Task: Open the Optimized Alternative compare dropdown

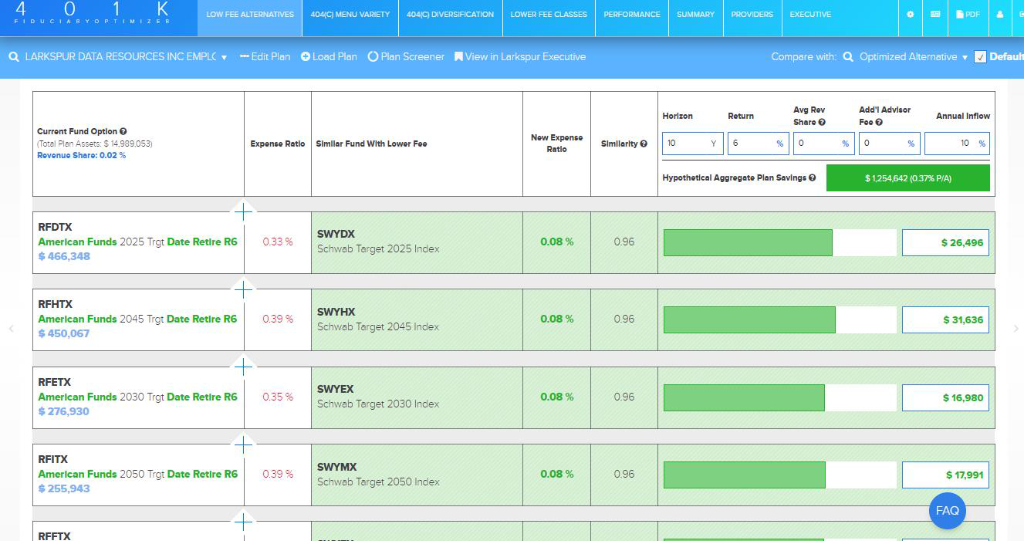Action: tap(965, 57)
